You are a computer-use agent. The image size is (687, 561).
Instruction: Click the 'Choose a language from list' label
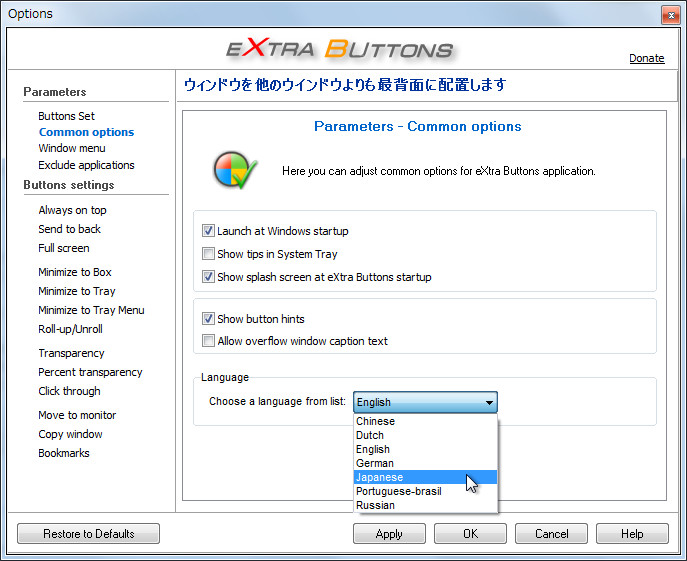(277, 401)
